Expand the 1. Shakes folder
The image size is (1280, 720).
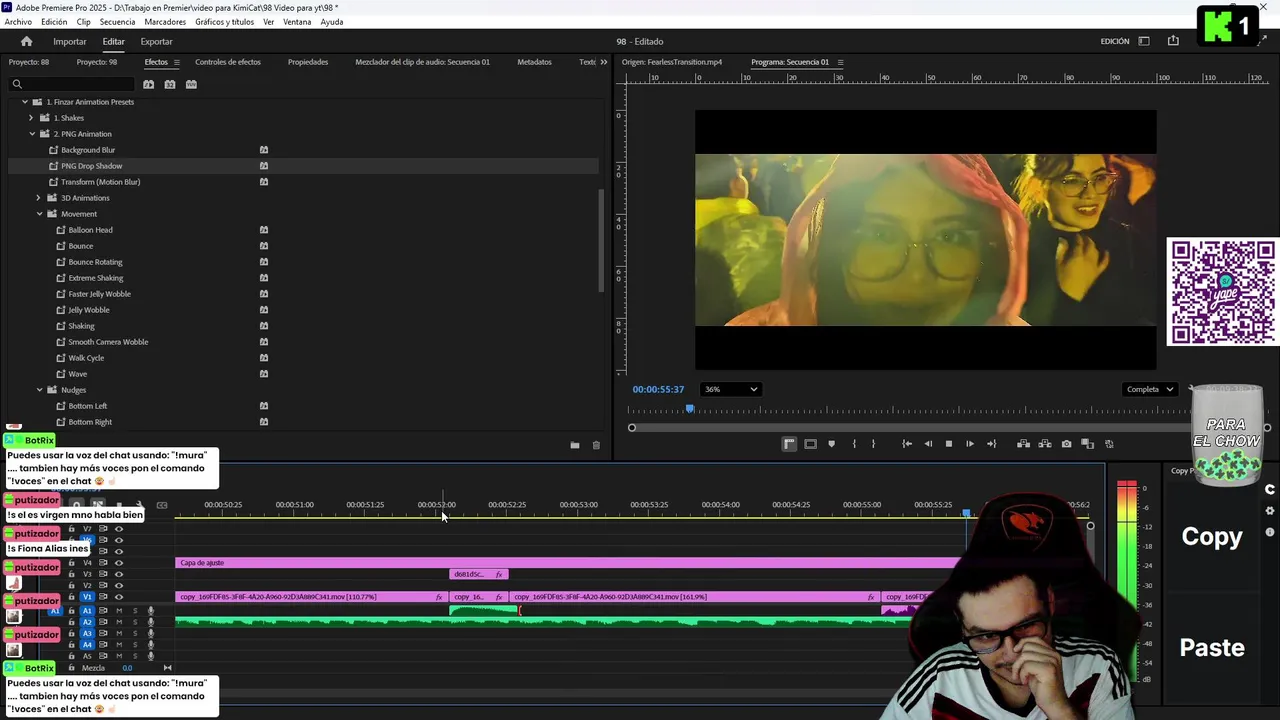click(31, 118)
